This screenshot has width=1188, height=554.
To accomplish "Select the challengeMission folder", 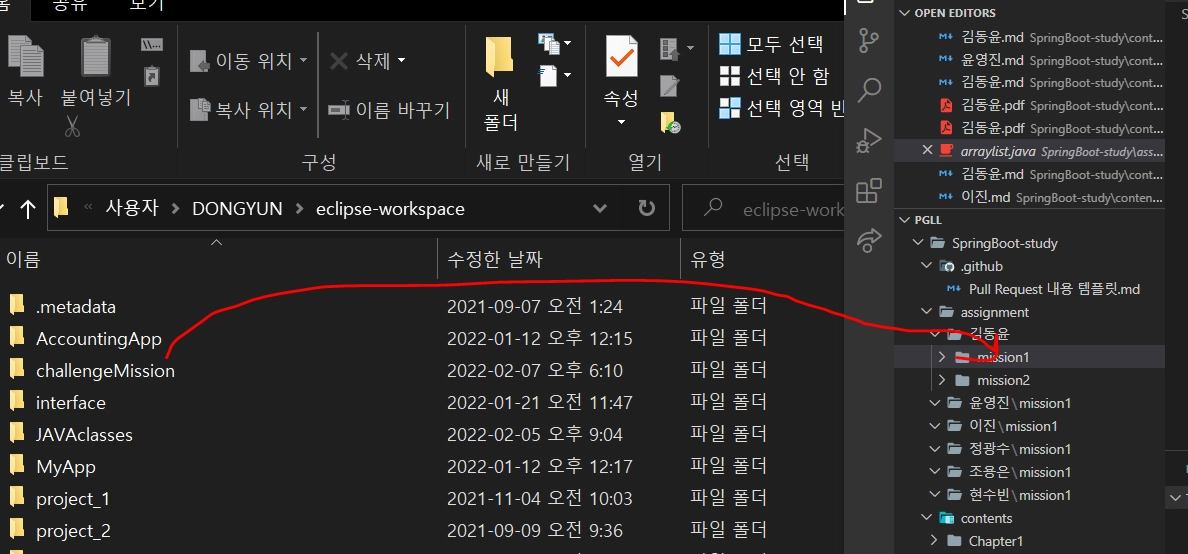I will [x=105, y=371].
